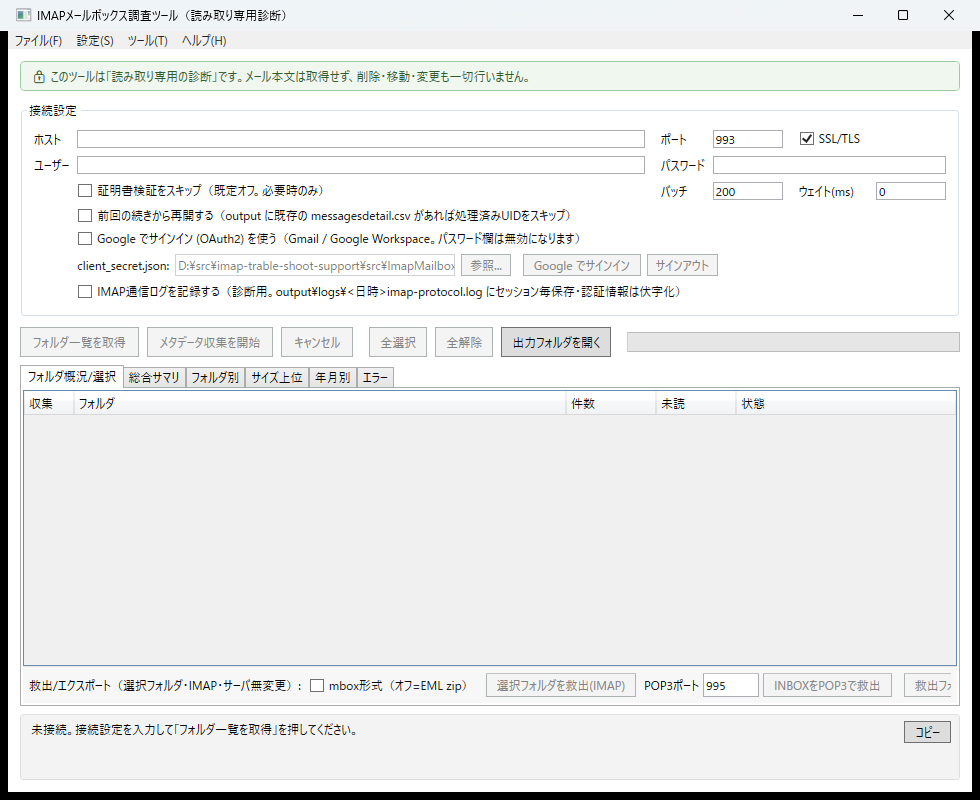View the エラー tab

coord(375,378)
